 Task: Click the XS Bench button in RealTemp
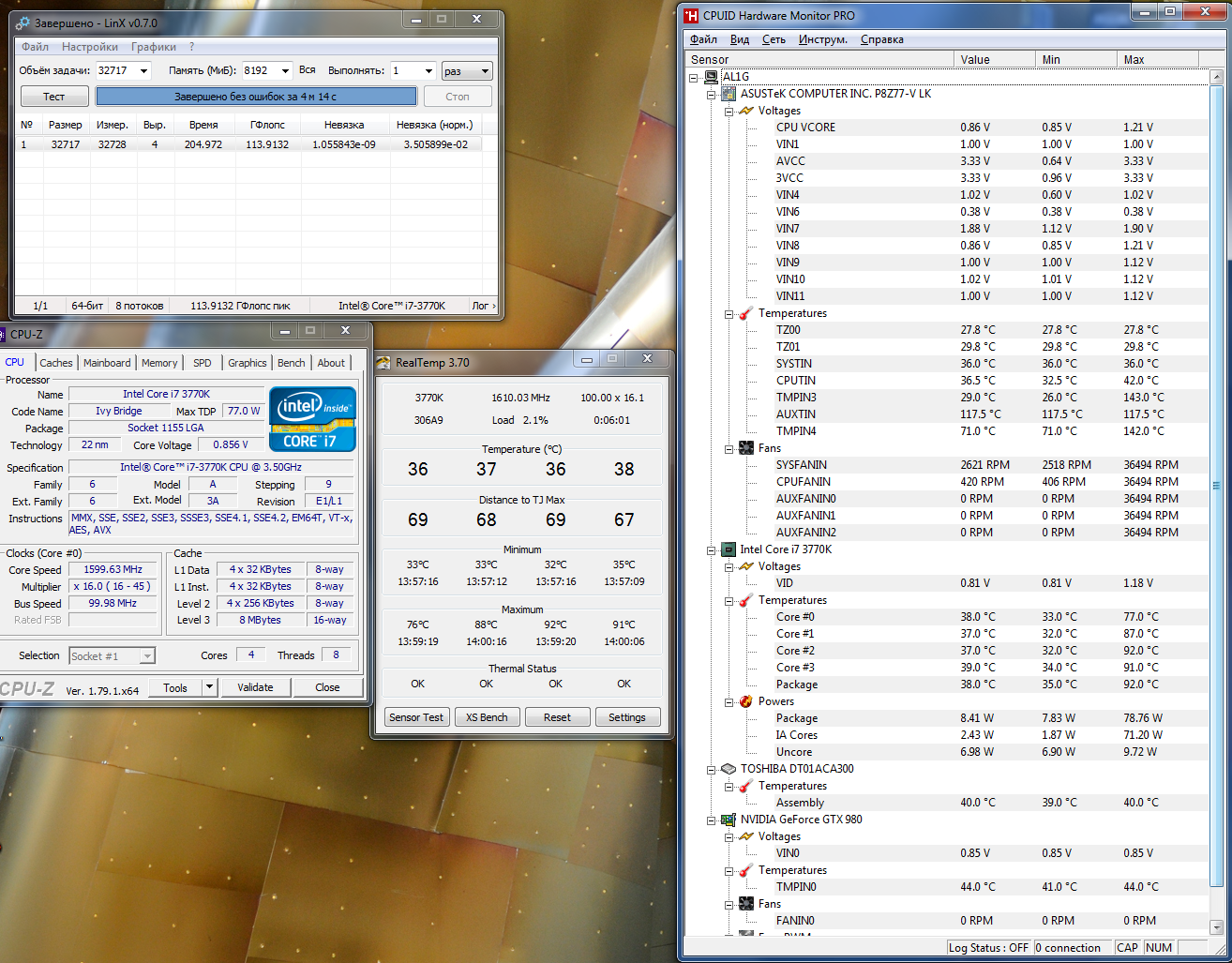click(x=487, y=717)
